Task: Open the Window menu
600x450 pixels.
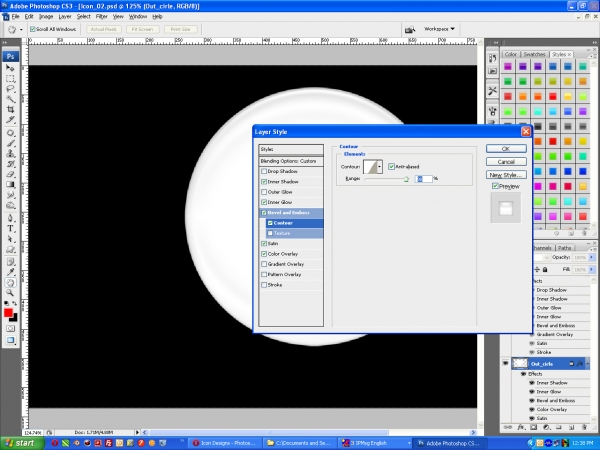Action: tap(138, 16)
